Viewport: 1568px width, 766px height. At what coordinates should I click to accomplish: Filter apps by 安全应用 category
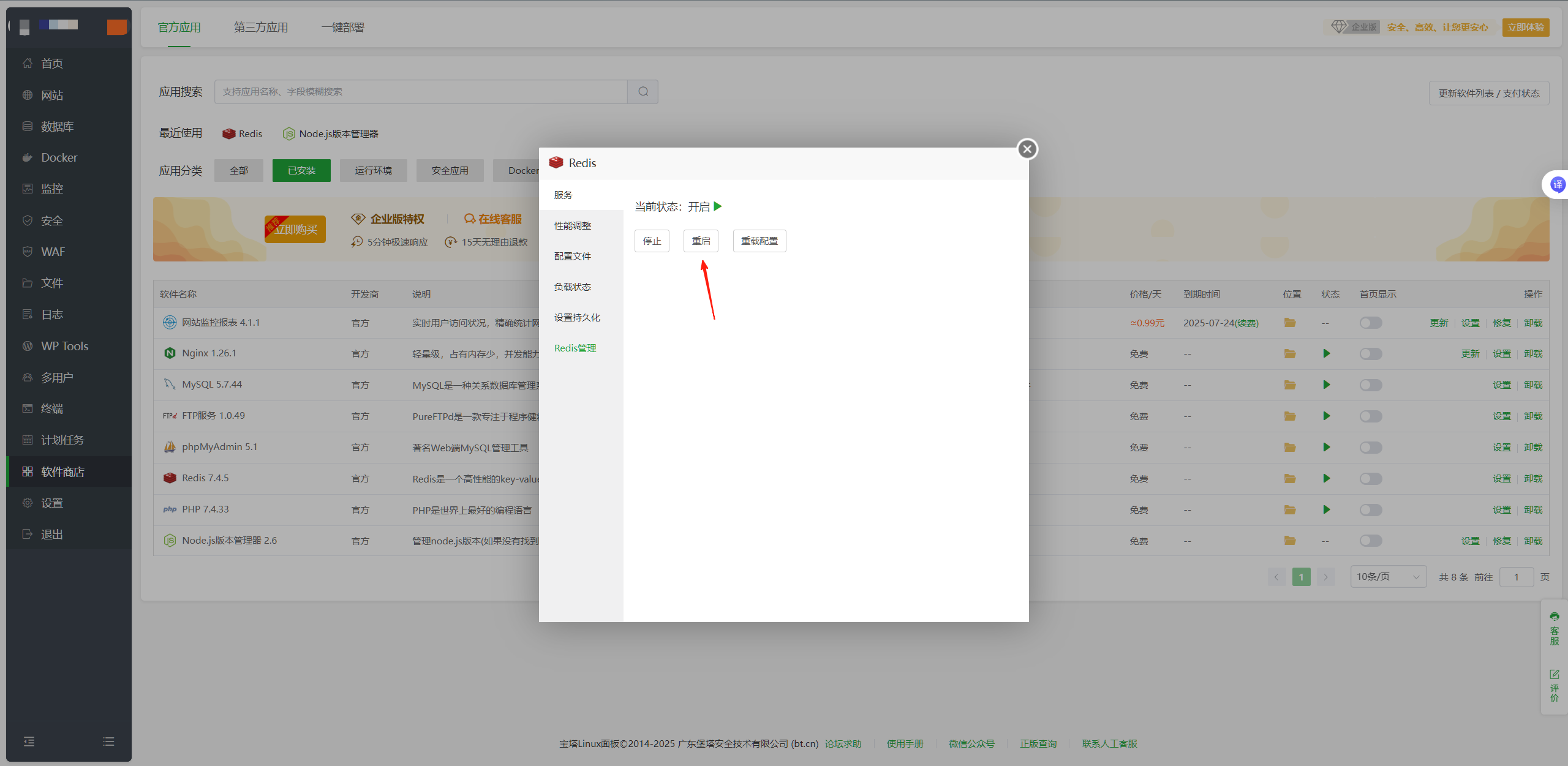pos(450,170)
